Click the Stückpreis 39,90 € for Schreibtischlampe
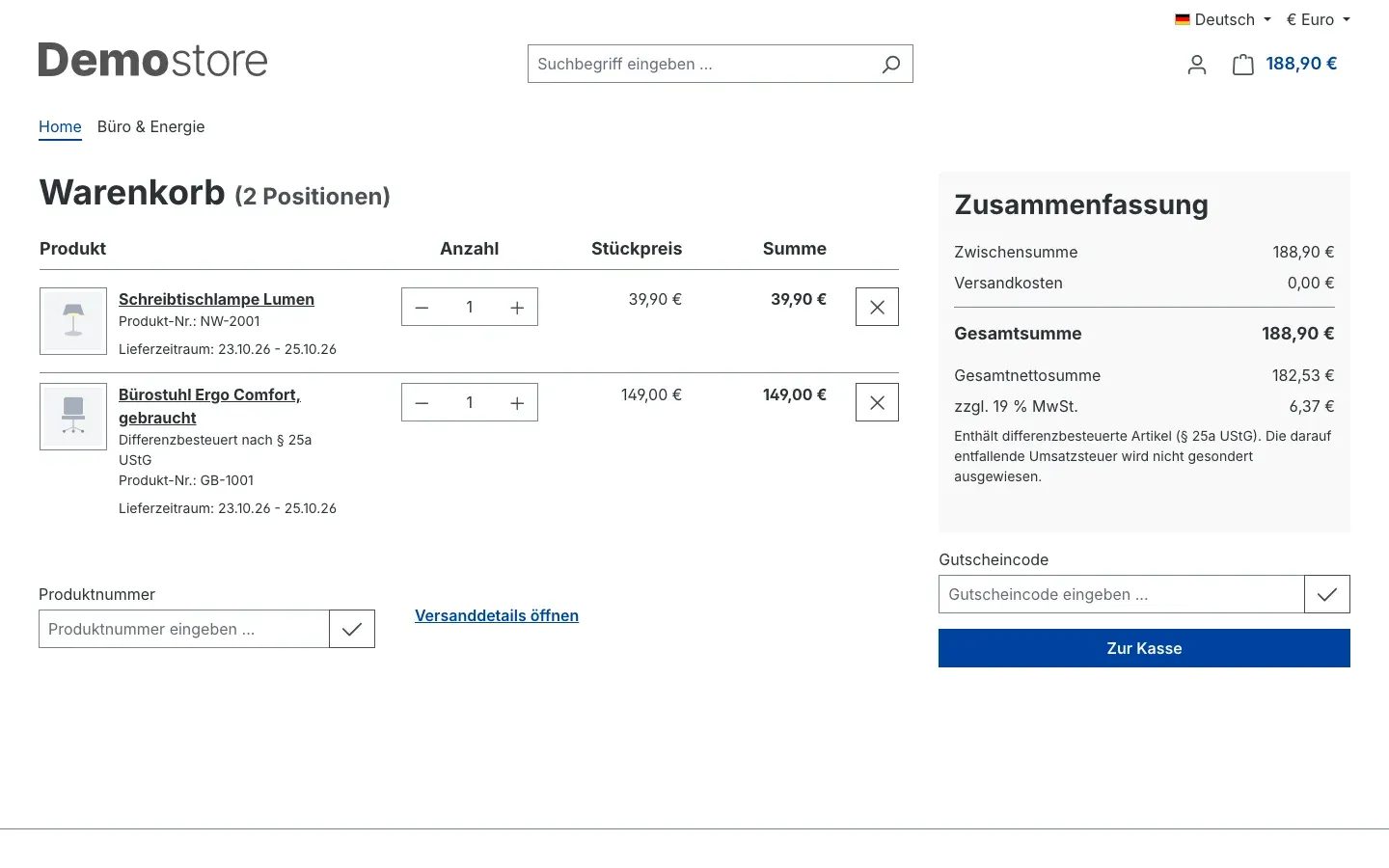 [655, 299]
